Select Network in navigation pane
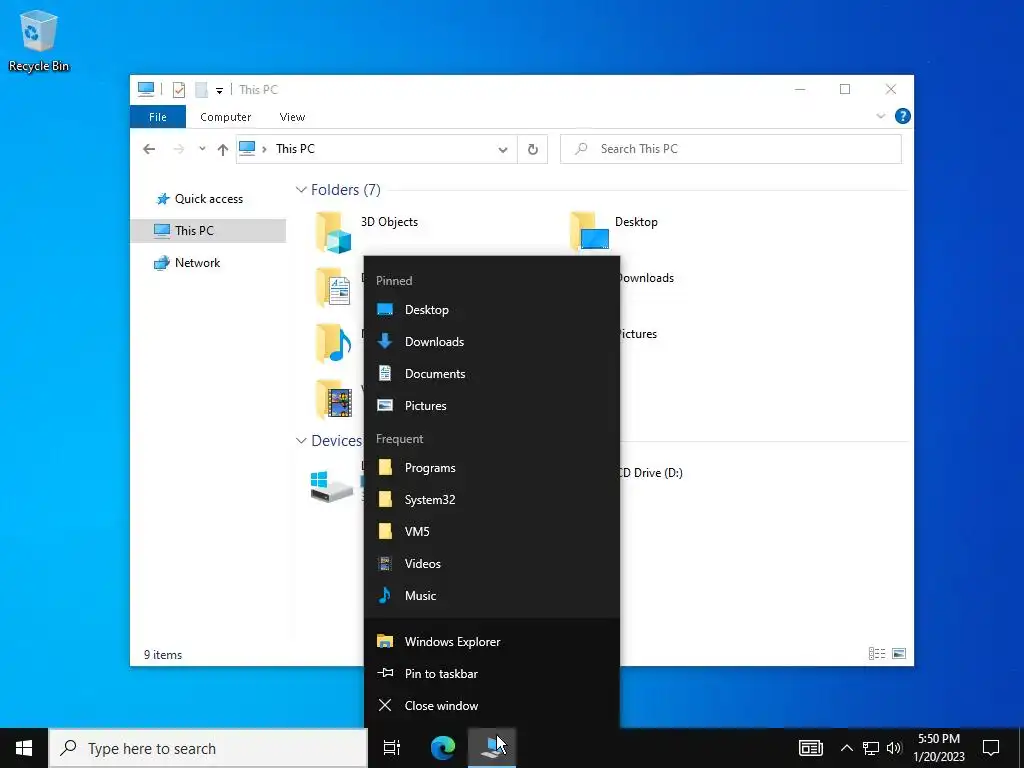The width and height of the screenshot is (1024, 768). pos(187,263)
